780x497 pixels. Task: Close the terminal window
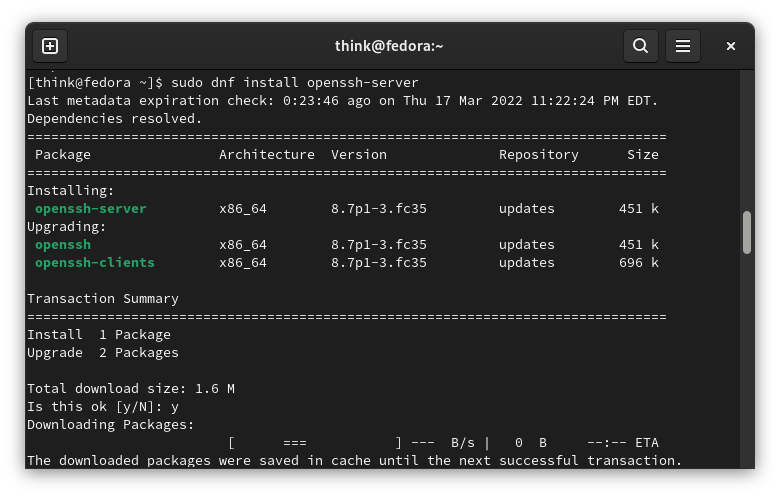pyautogui.click(x=730, y=46)
